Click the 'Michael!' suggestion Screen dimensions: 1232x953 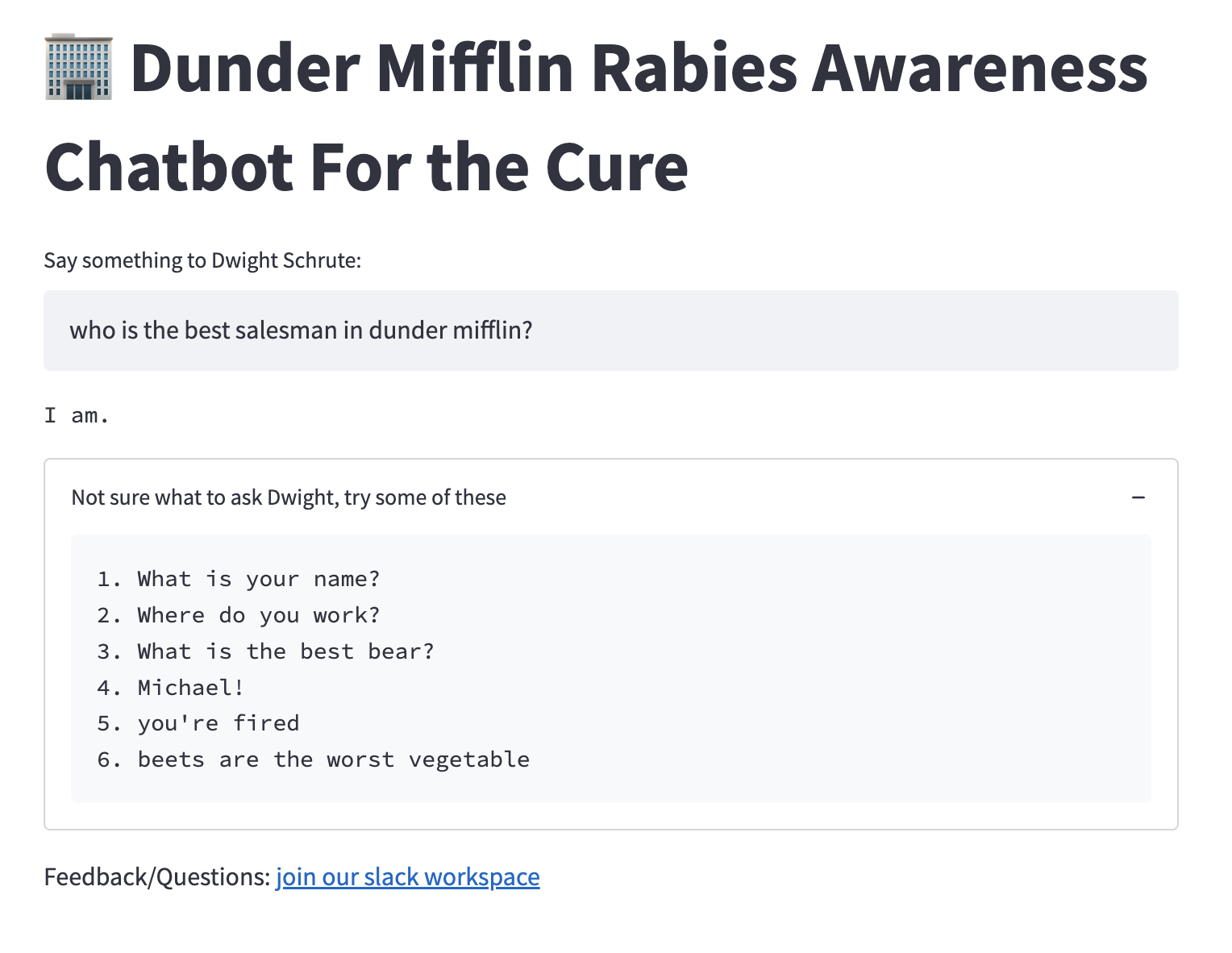click(x=189, y=687)
